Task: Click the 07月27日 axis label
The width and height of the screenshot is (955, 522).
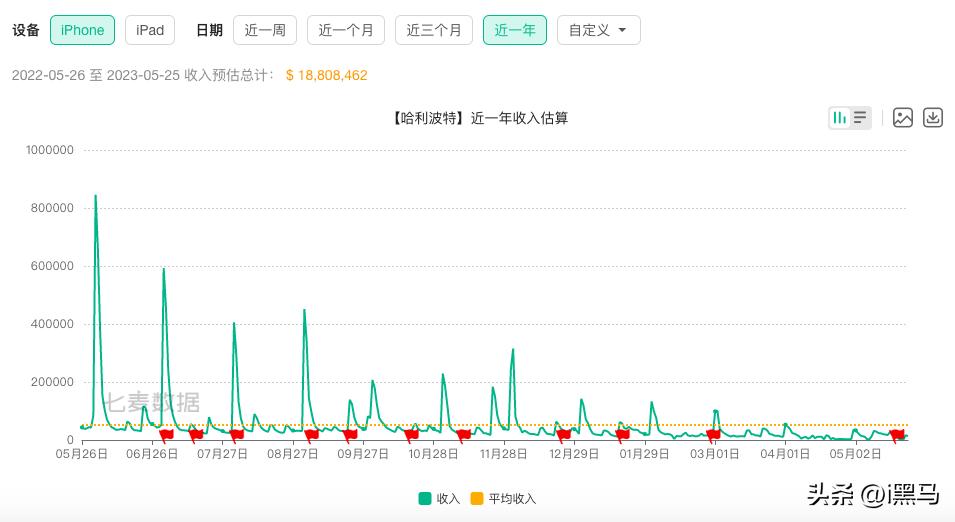Action: click(x=222, y=454)
